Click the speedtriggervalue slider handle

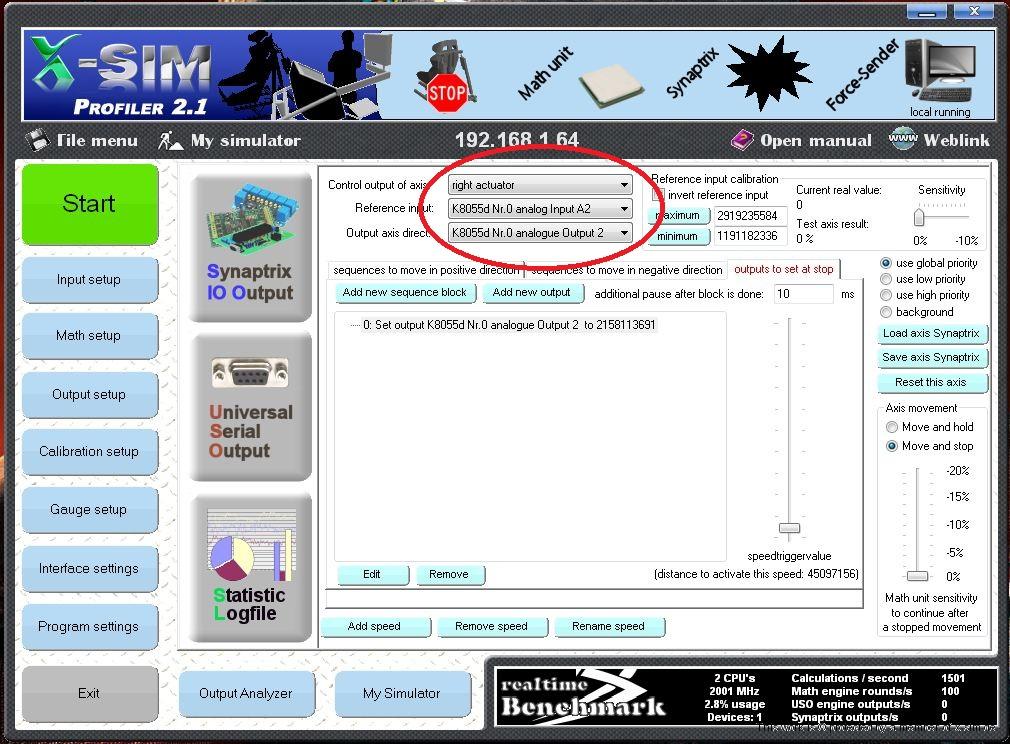[x=790, y=527]
